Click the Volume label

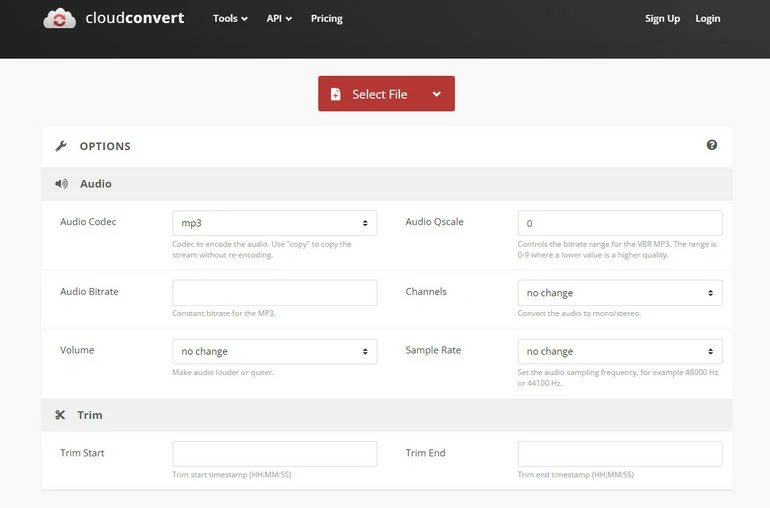(x=77, y=350)
